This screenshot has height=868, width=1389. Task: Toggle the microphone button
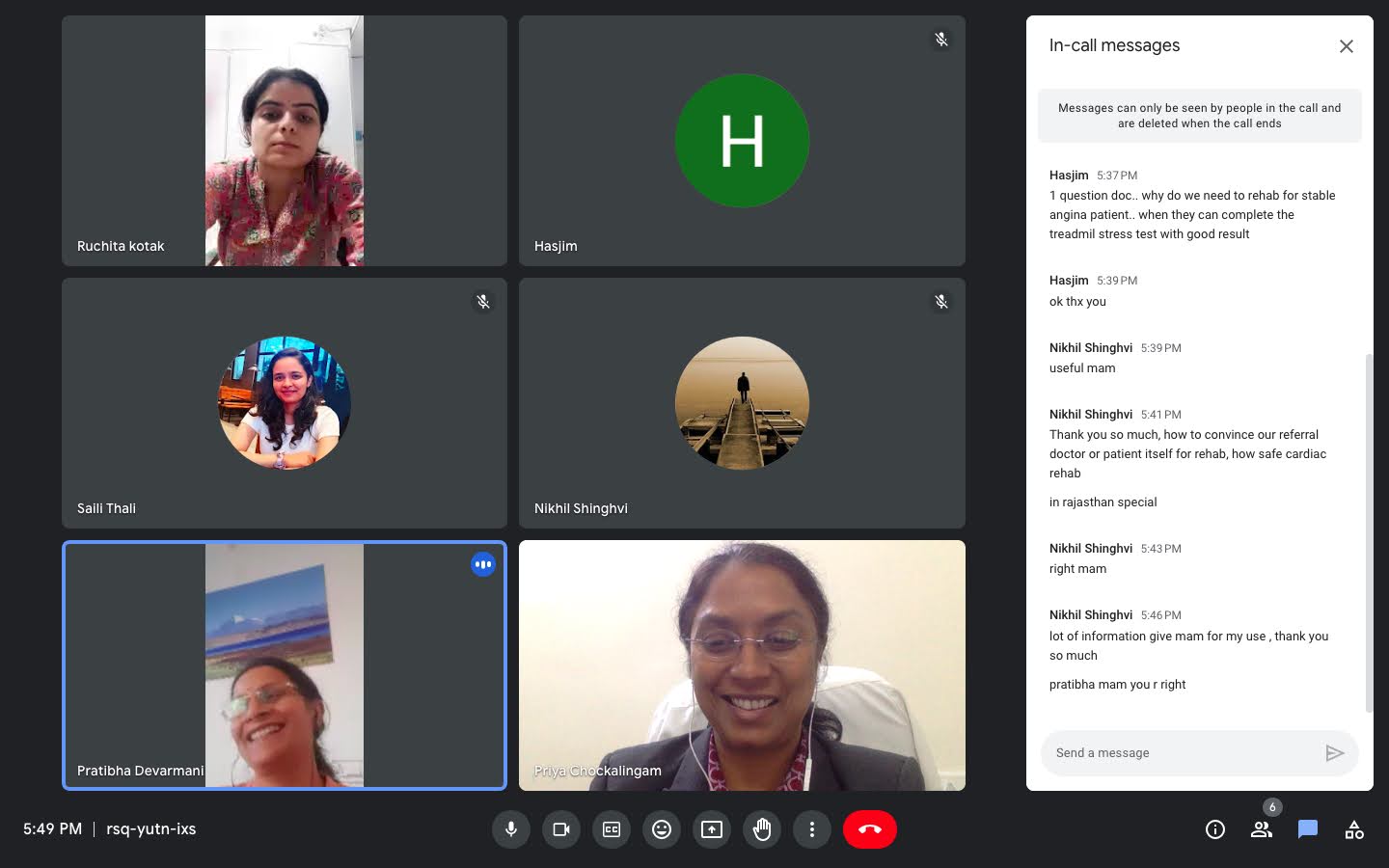(x=511, y=829)
